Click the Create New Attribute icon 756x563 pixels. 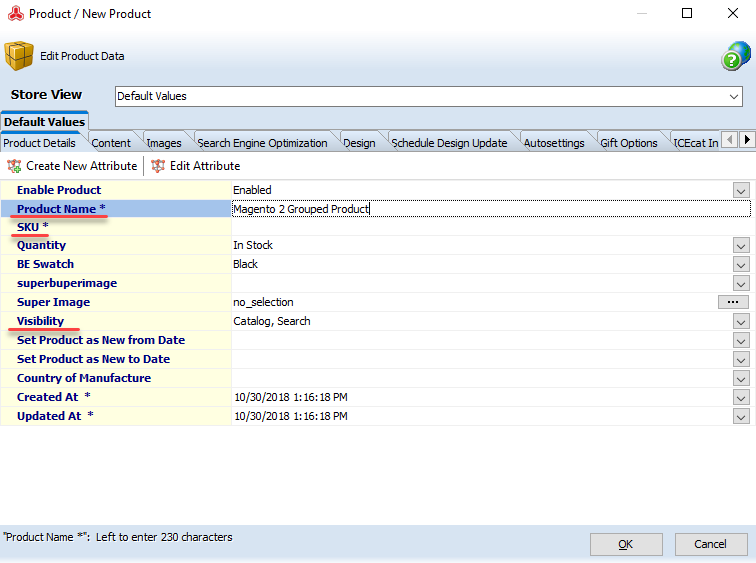[14, 166]
